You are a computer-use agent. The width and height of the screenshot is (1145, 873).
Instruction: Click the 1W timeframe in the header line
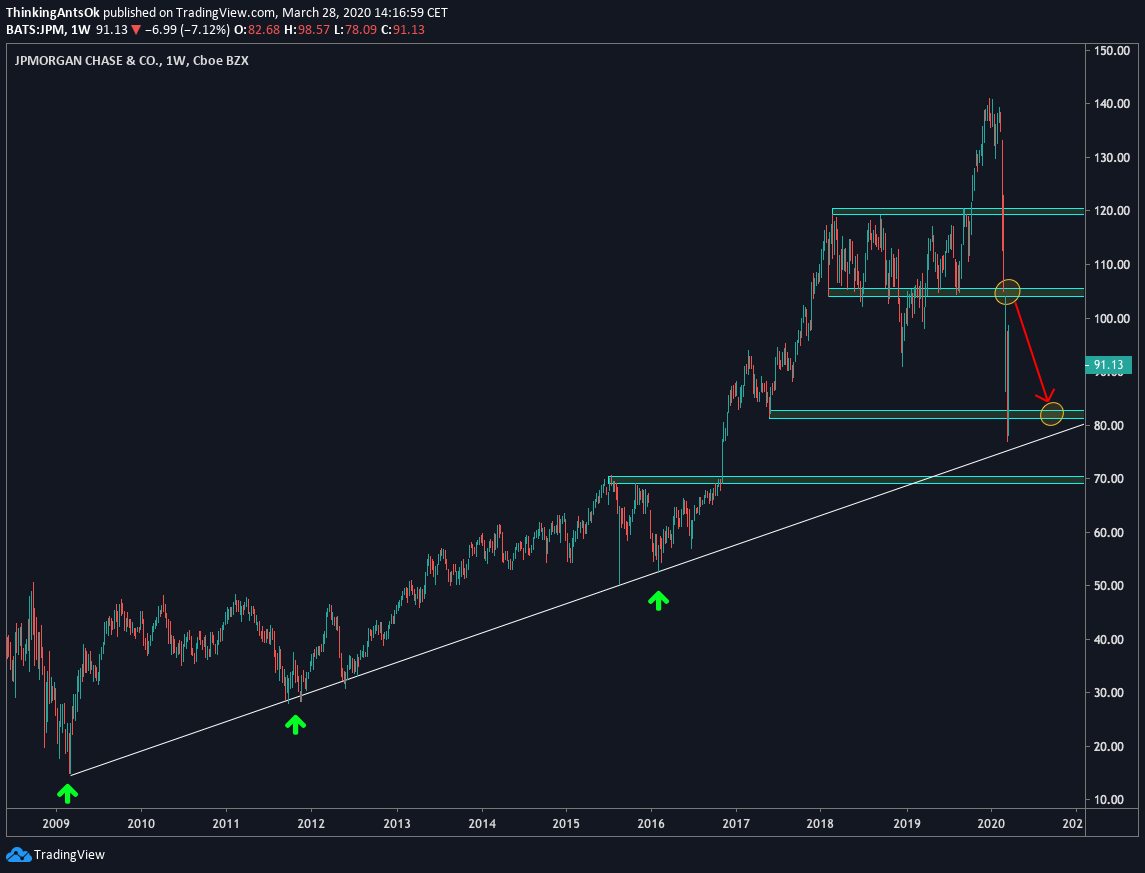pyautogui.click(x=81, y=30)
